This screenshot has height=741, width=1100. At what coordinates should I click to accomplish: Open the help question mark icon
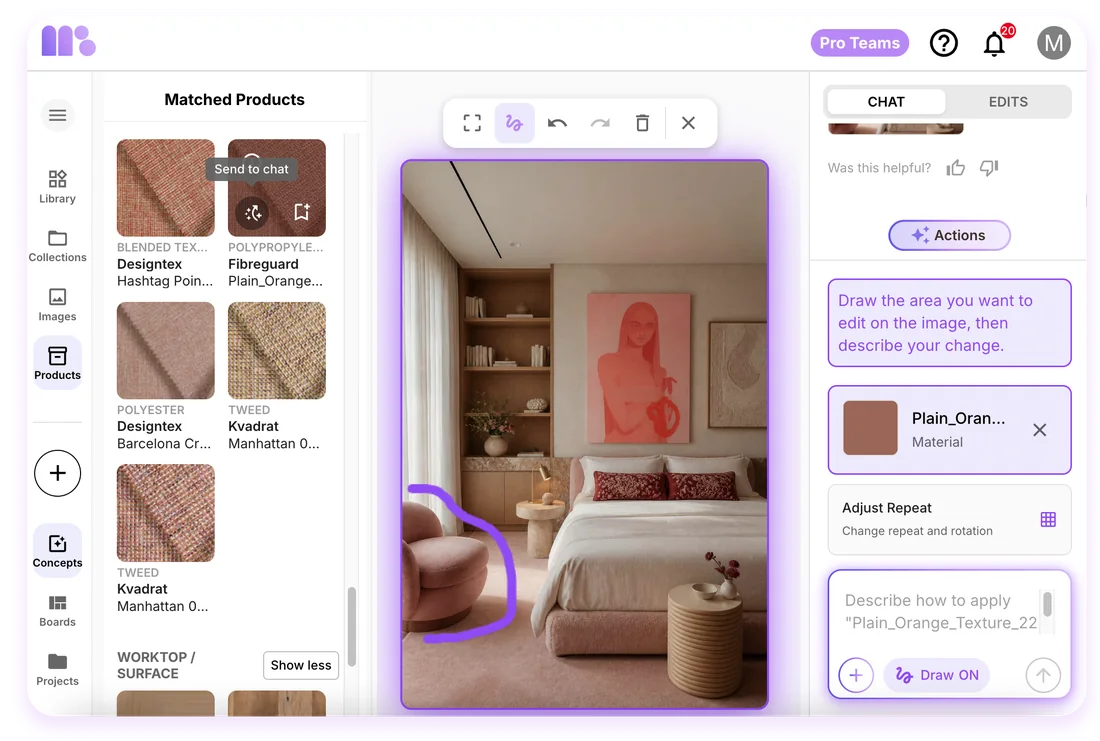[944, 44]
